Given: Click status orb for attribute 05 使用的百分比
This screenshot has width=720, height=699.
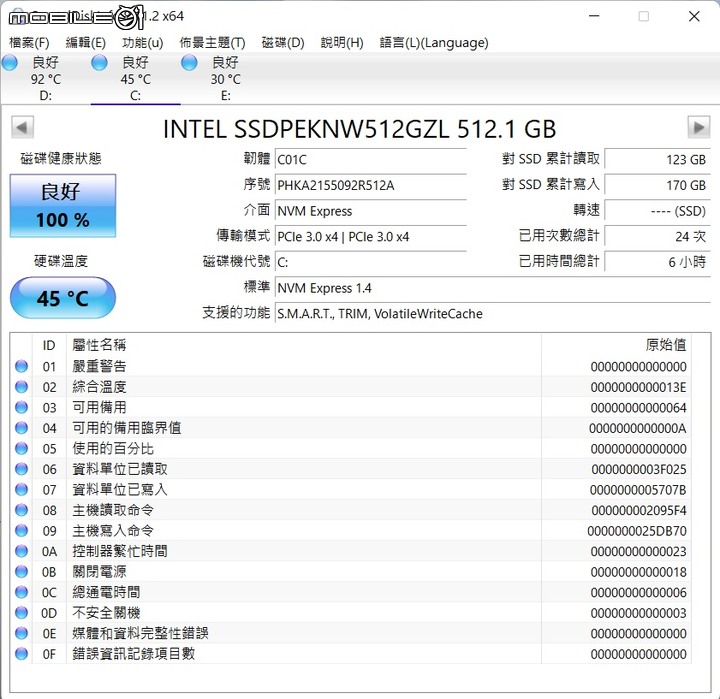Looking at the screenshot, I should [x=21, y=448].
